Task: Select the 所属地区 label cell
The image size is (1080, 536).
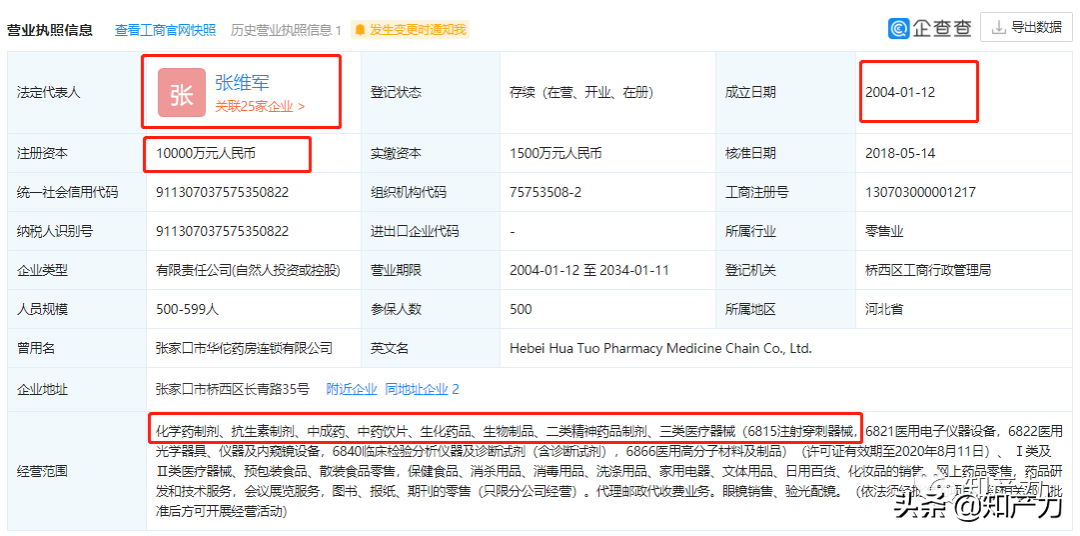Action: point(786,309)
